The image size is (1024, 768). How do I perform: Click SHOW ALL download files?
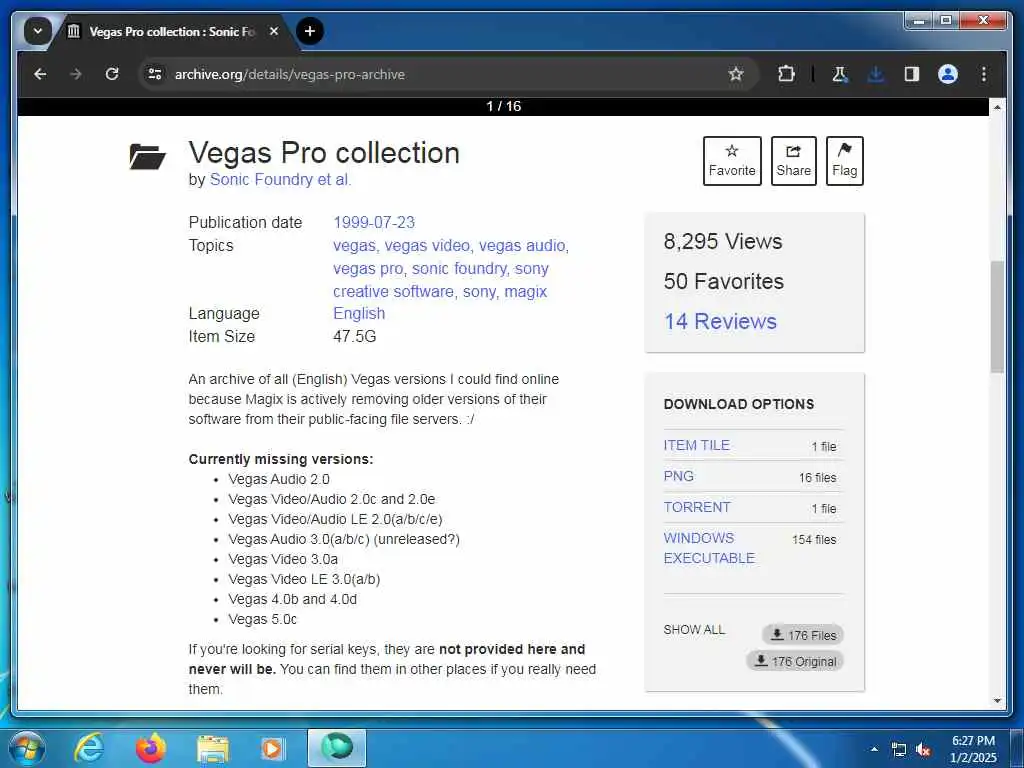point(694,630)
